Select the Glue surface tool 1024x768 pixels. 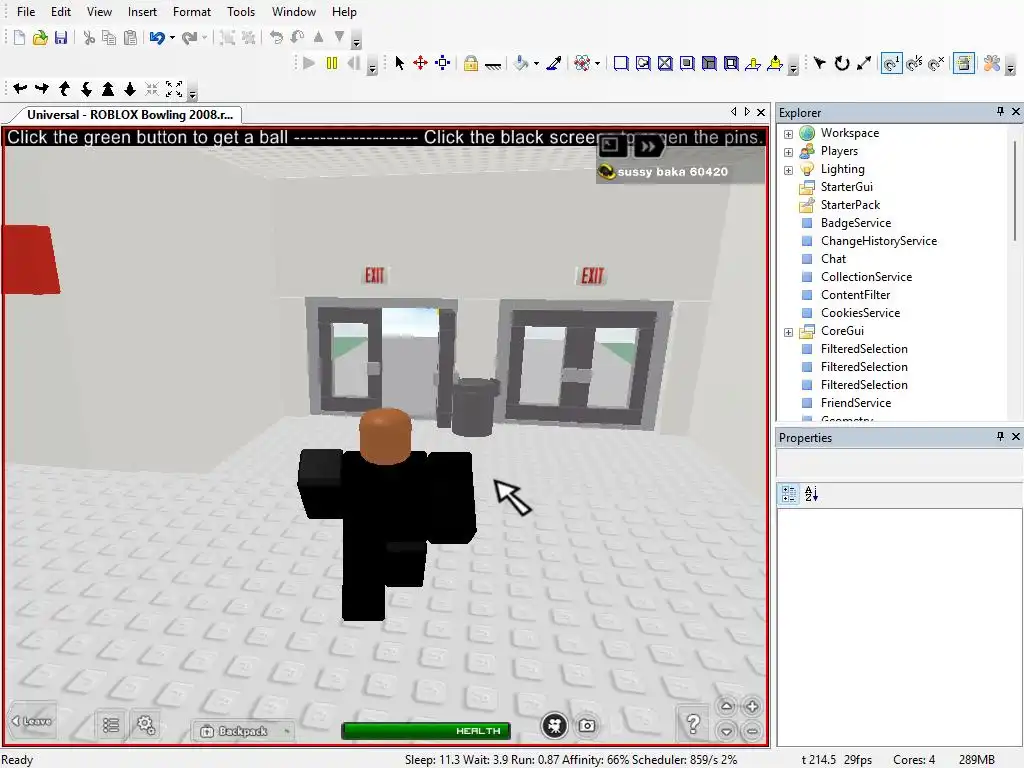click(643, 63)
